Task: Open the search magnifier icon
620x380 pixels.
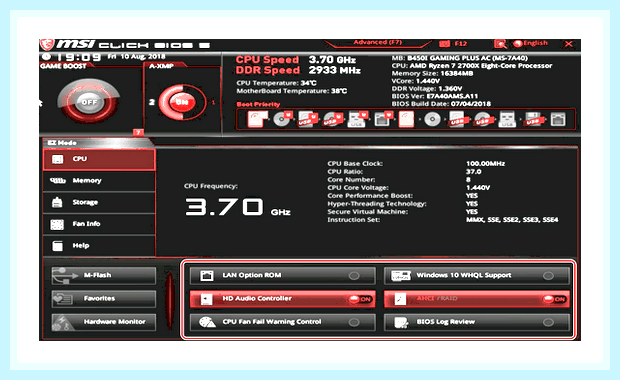Action: 500,44
